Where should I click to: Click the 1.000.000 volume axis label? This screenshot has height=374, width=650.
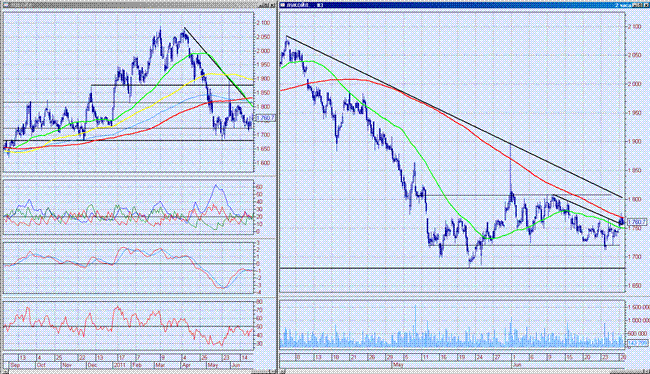639,320
